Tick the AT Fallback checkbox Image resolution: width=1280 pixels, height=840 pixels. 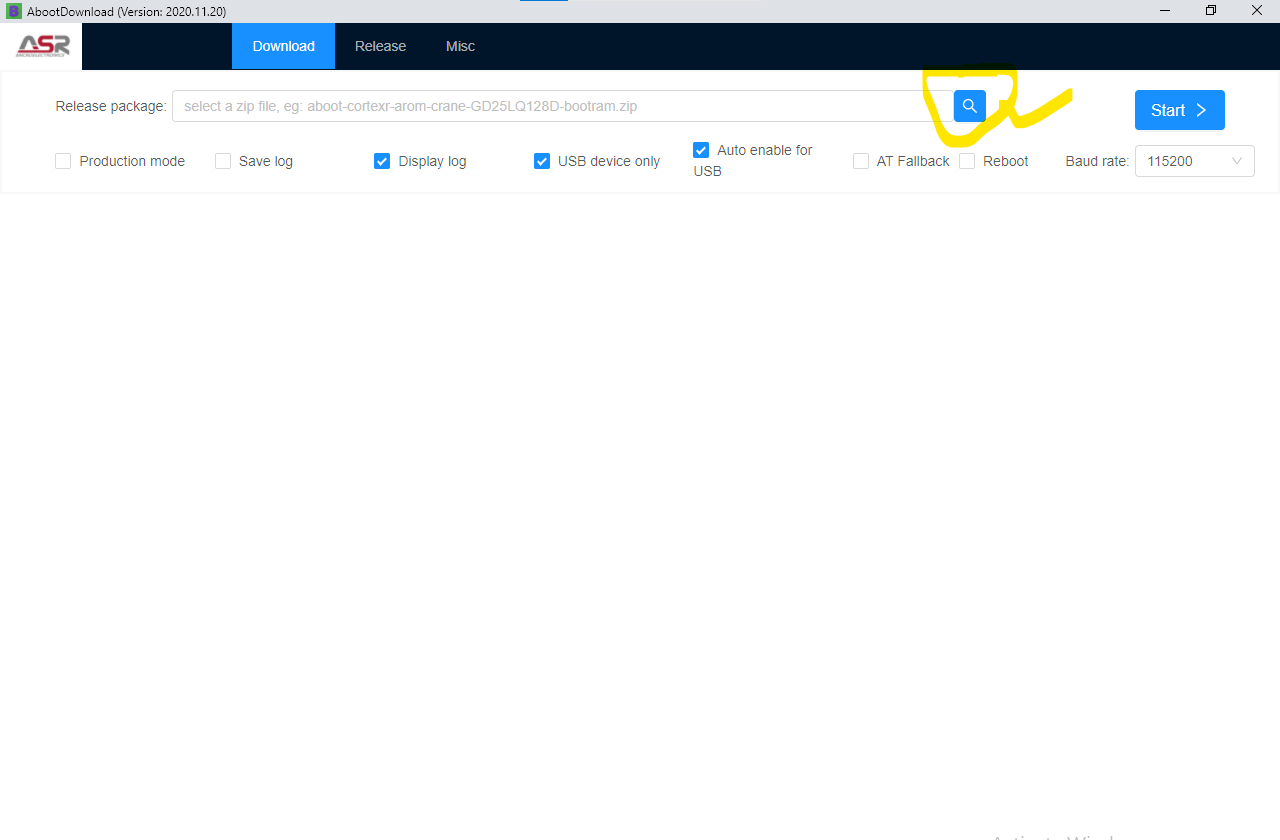(x=861, y=161)
